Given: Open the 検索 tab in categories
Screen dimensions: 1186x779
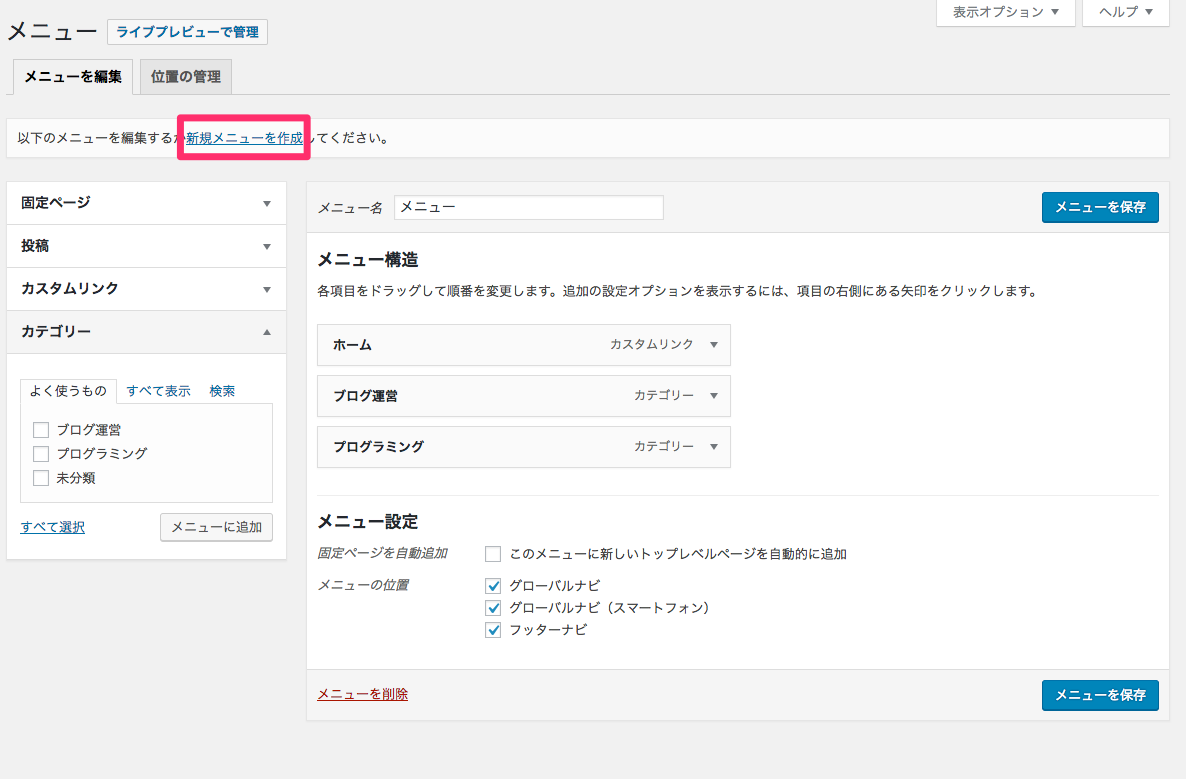Looking at the screenshot, I should point(222,391).
